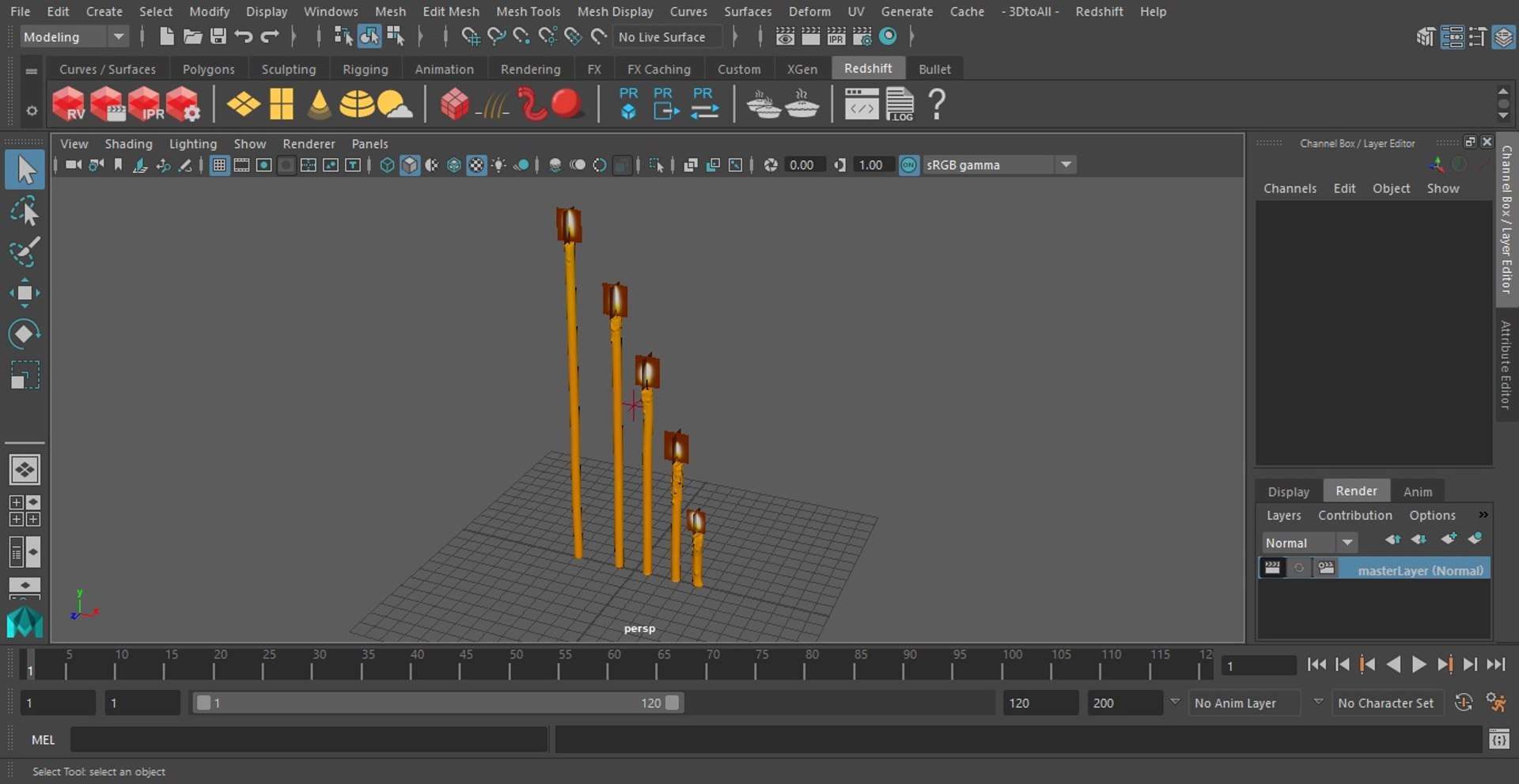Click range slider left end handle
The width and height of the screenshot is (1519, 784).
(203, 703)
